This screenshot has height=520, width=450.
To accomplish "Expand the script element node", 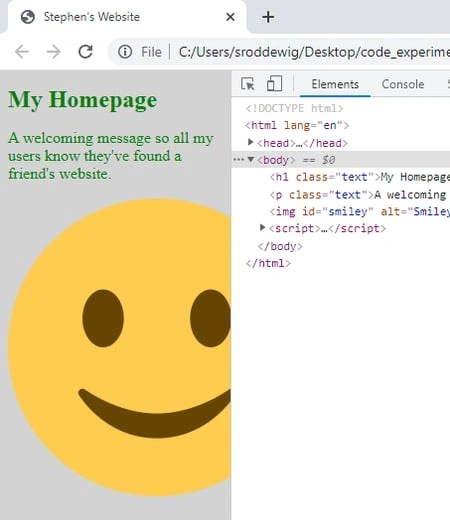I will [x=262, y=228].
